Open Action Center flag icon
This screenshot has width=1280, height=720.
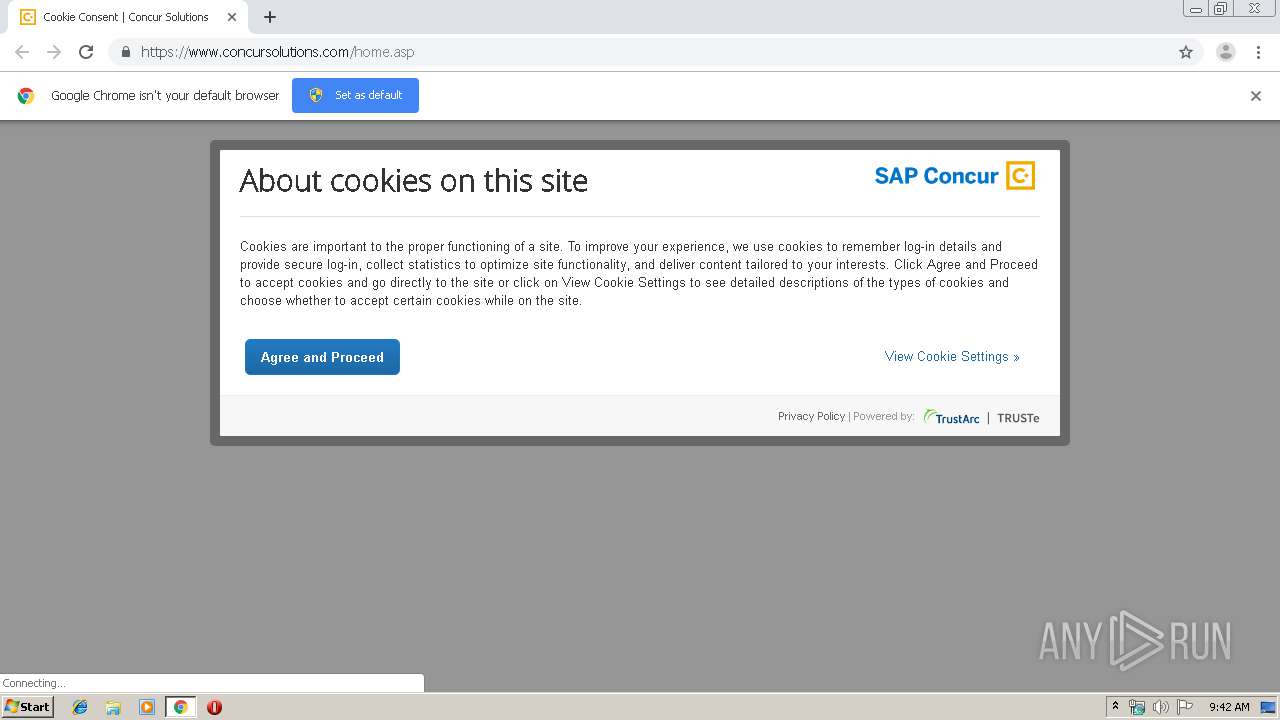coord(1185,707)
